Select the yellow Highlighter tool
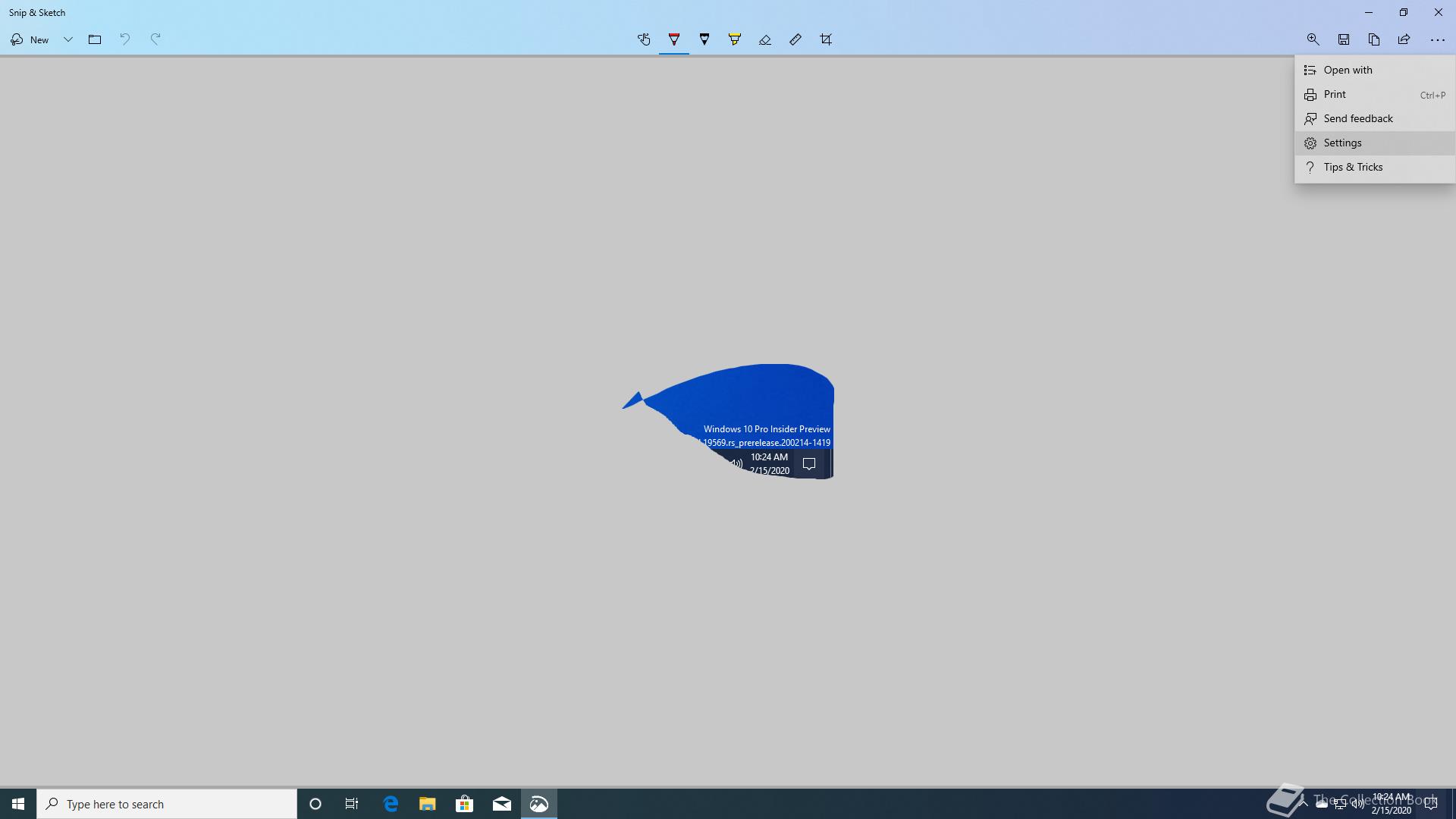This screenshot has height=819, width=1456. [x=735, y=39]
